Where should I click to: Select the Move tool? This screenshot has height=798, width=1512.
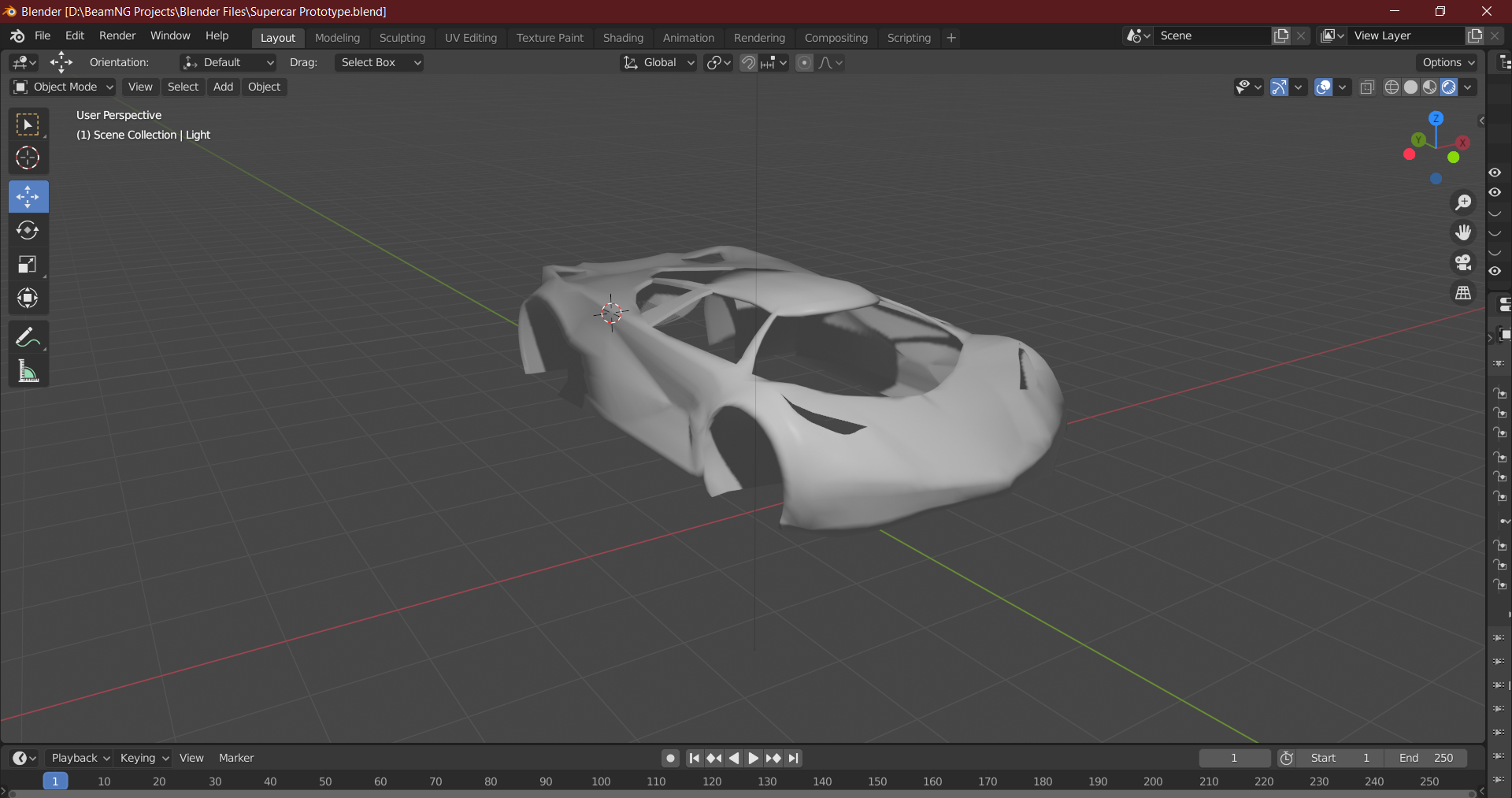click(x=28, y=197)
